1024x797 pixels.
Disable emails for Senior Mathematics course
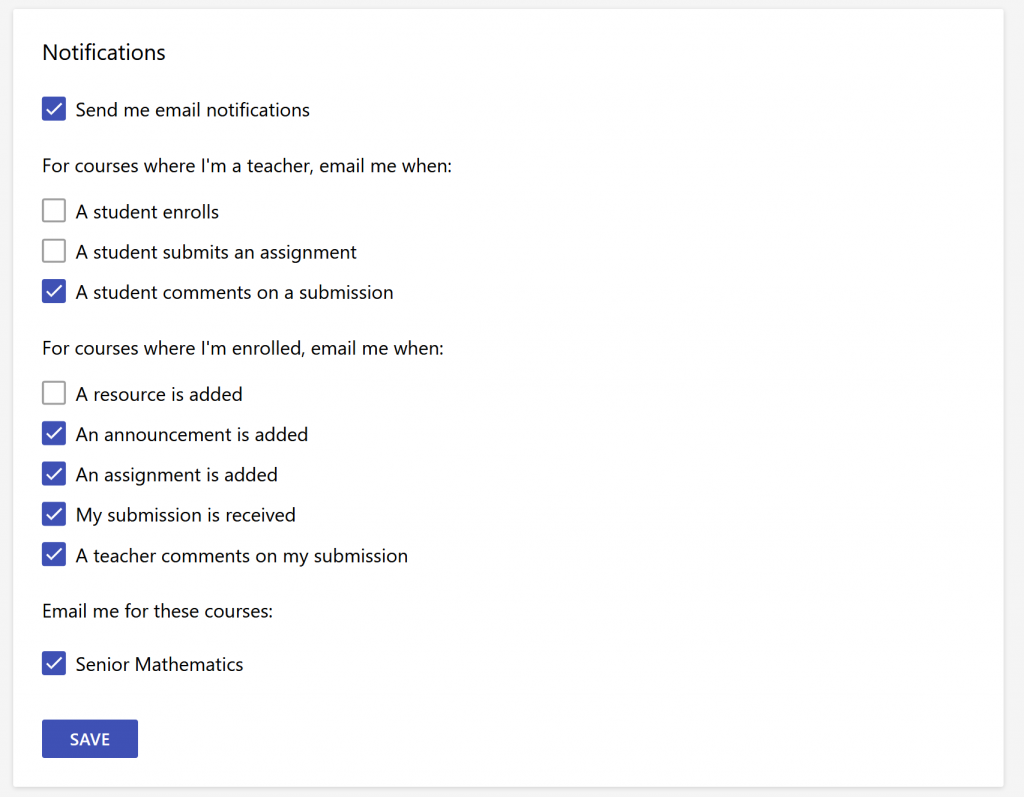coord(54,663)
